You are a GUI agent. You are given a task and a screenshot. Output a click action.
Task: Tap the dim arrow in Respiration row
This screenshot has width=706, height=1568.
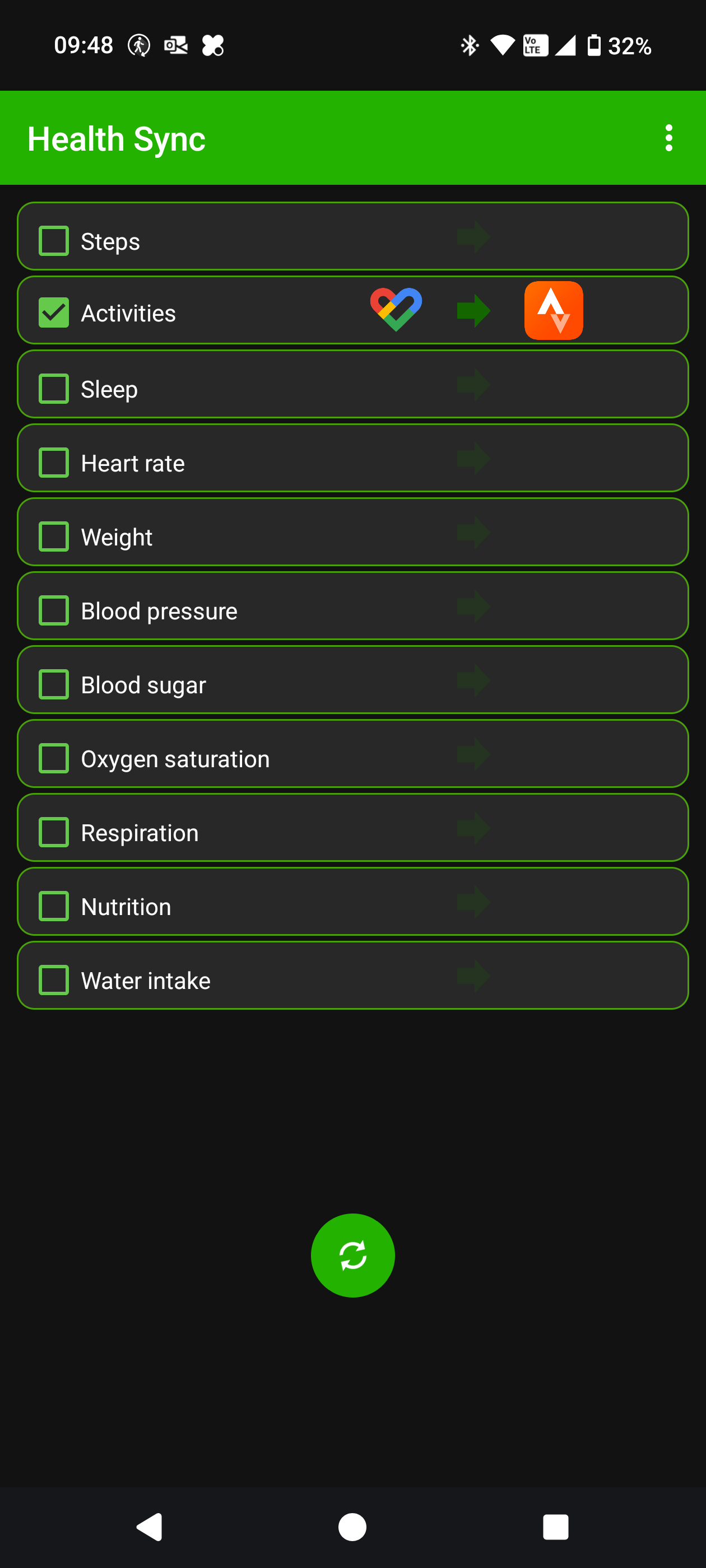pos(473,828)
